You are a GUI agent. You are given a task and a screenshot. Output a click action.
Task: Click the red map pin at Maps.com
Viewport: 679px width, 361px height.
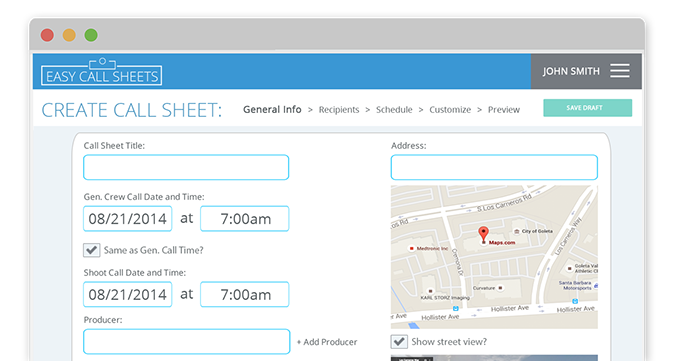(x=483, y=234)
